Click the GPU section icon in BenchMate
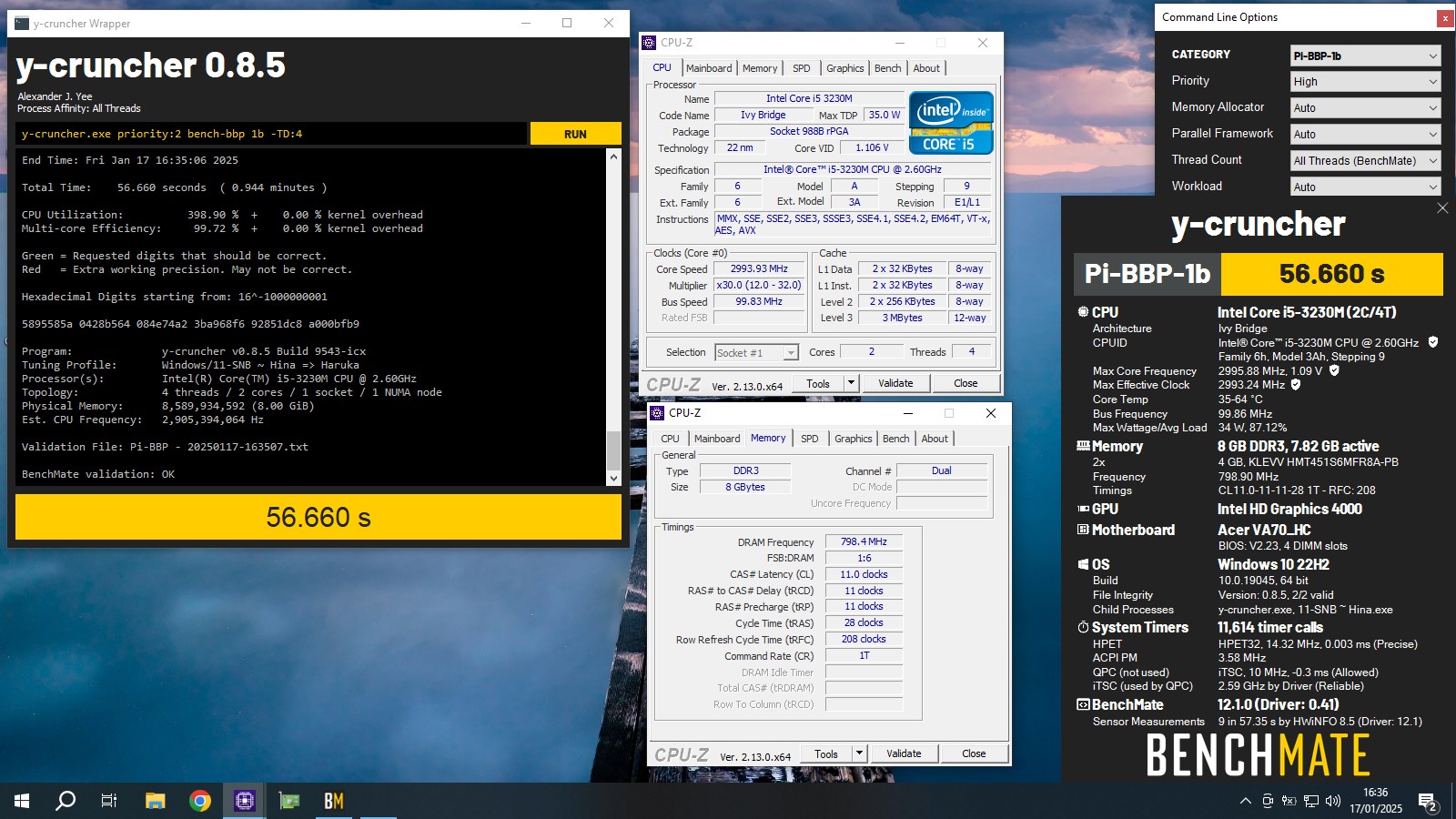1456x819 pixels. pos(1083,509)
